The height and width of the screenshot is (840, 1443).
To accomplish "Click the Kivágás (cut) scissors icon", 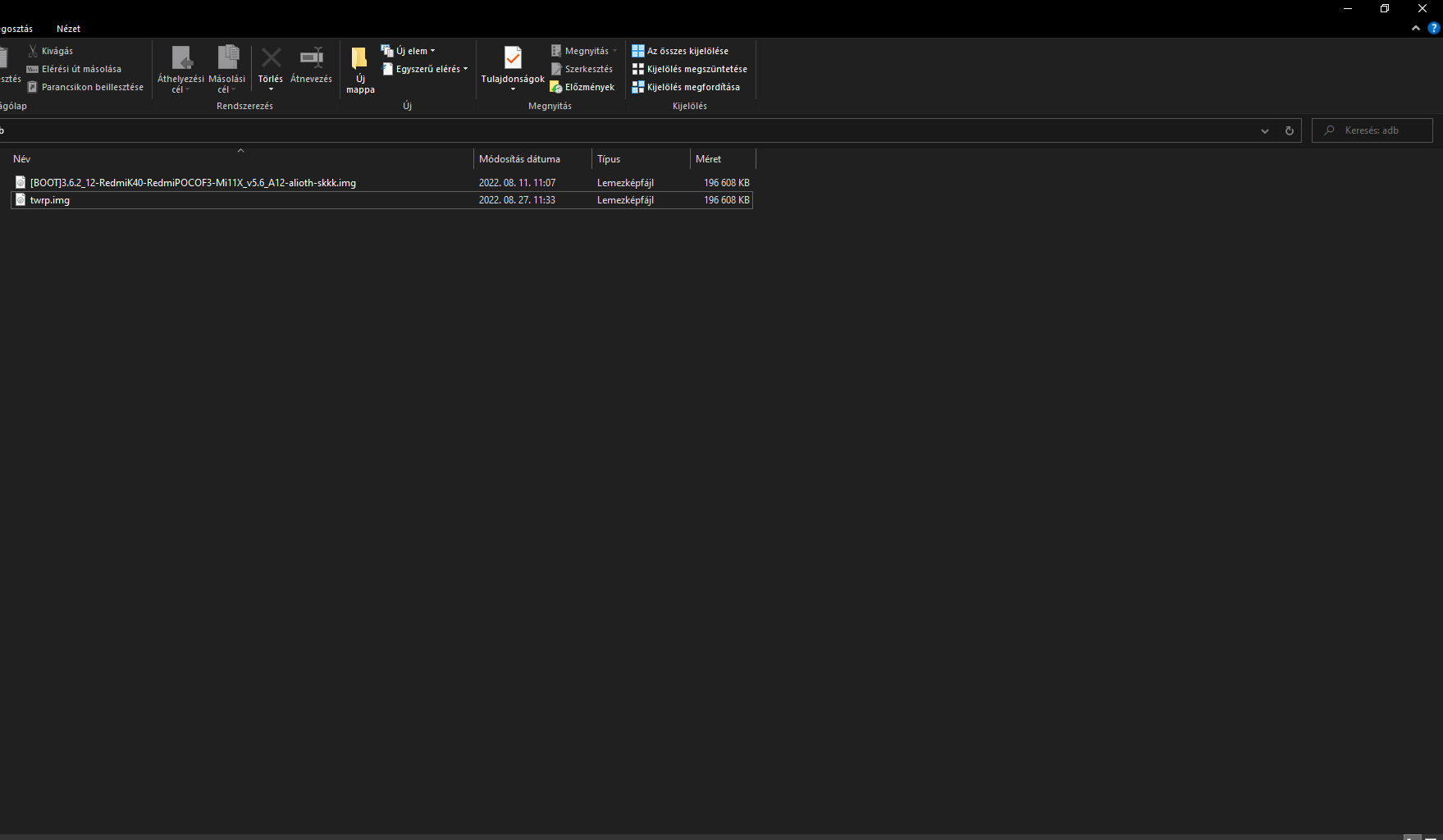I will click(33, 51).
